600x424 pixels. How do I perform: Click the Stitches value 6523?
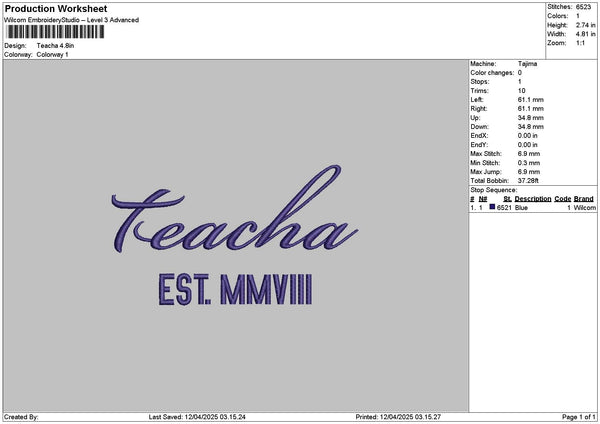[583, 7]
